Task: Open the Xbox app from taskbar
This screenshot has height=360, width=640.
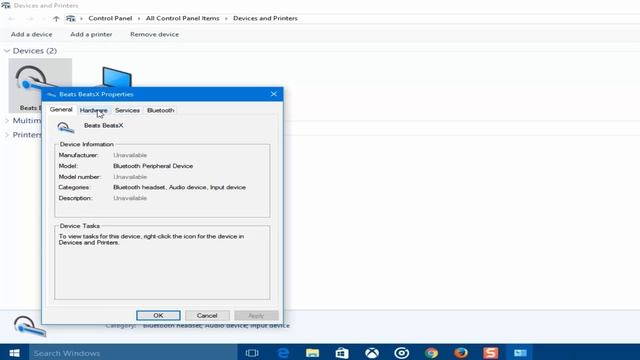Action: [x=372, y=353]
